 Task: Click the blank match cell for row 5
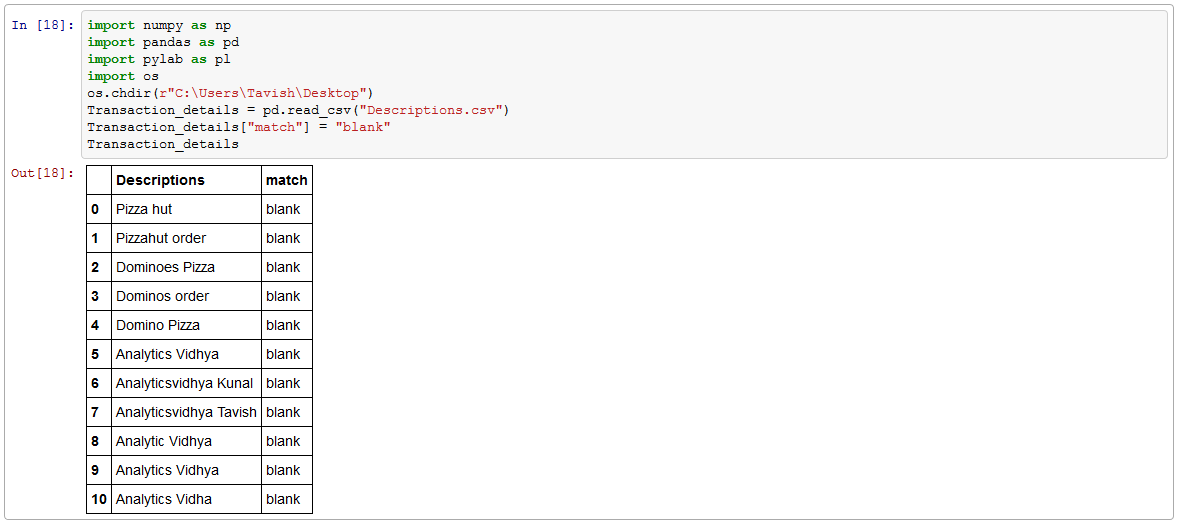tap(283, 354)
